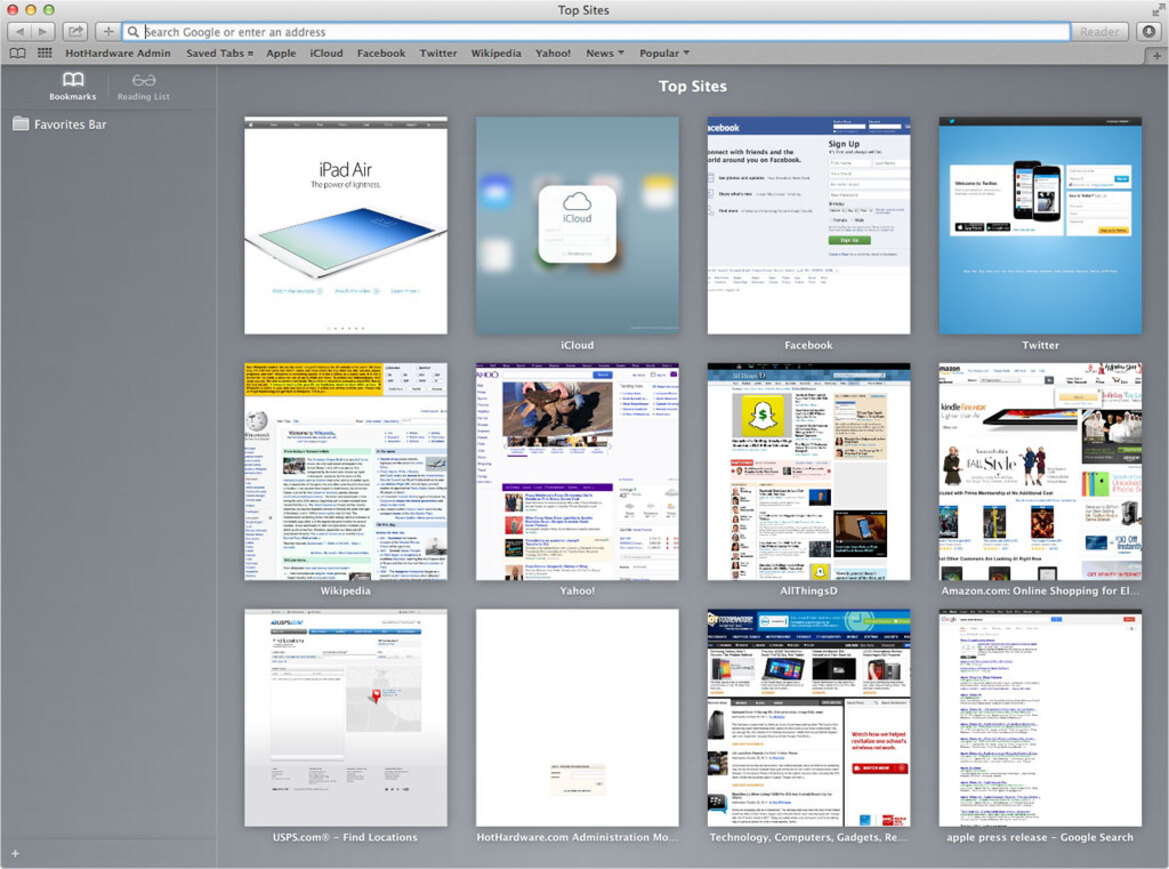This screenshot has width=1169, height=869.
Task: Open the Facebook bookmark in favorites bar
Action: [381, 53]
